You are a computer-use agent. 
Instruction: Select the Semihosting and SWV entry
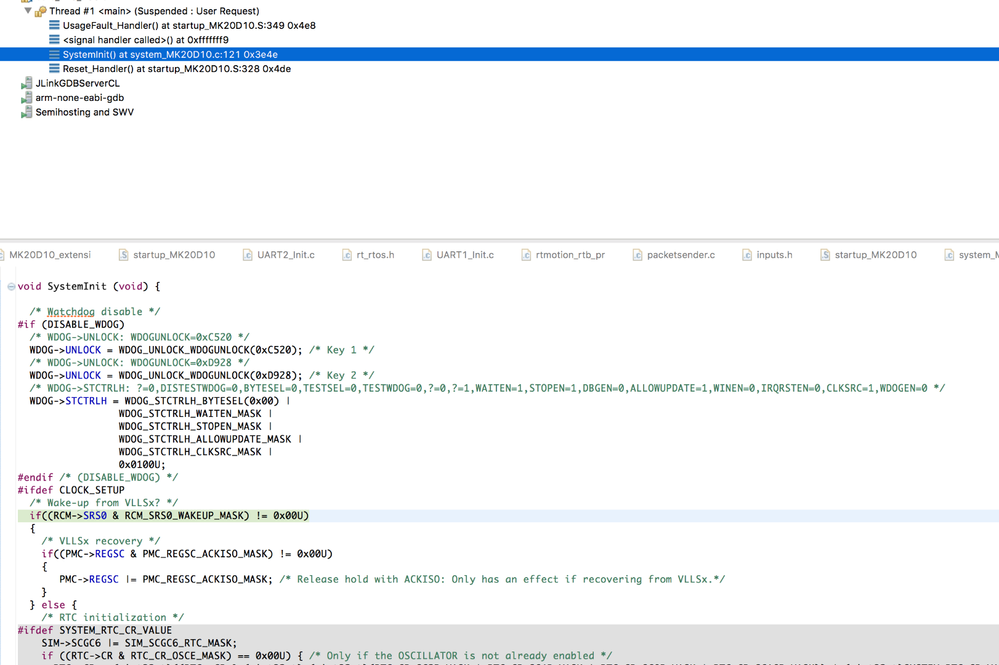[x=85, y=112]
